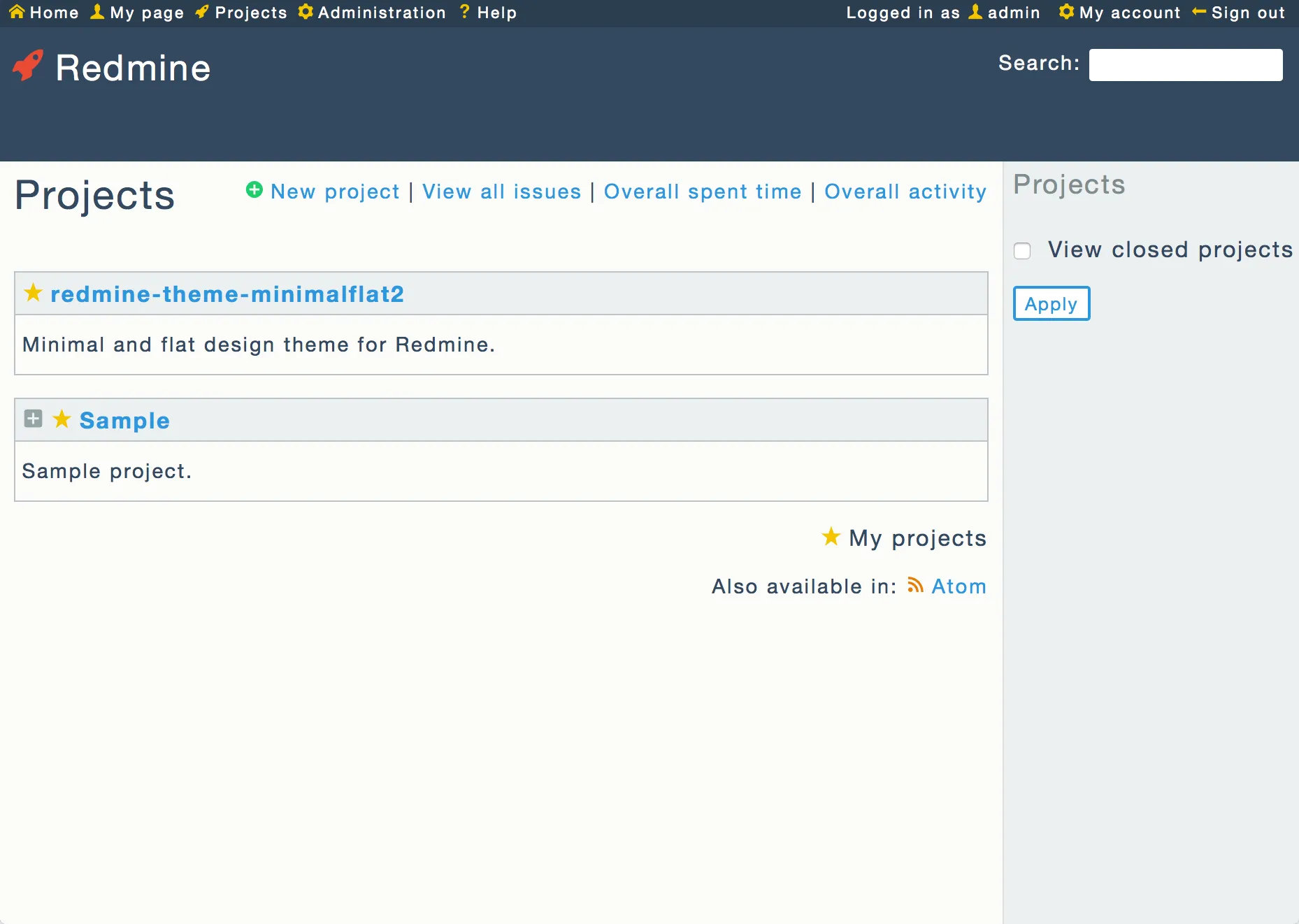This screenshot has height=924, width=1299.
Task: Open the Overall activity link
Action: (905, 192)
